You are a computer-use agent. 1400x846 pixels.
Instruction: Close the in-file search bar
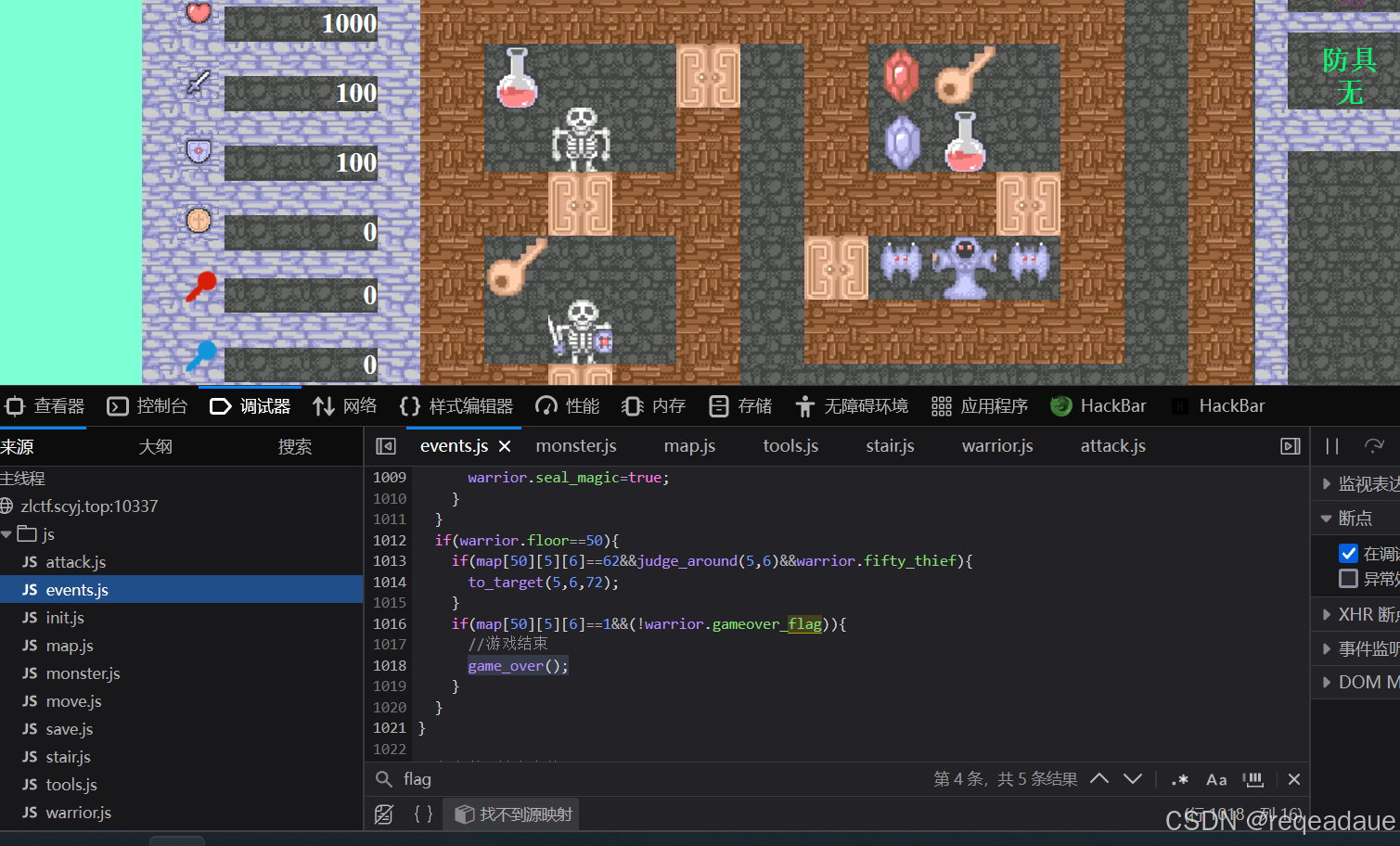[1294, 779]
